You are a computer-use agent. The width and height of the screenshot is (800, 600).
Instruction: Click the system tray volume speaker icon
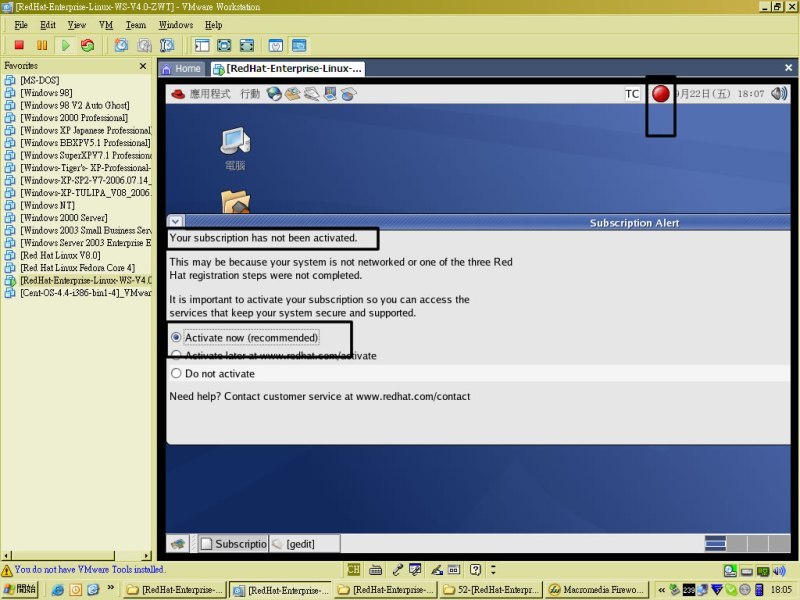[x=779, y=571]
